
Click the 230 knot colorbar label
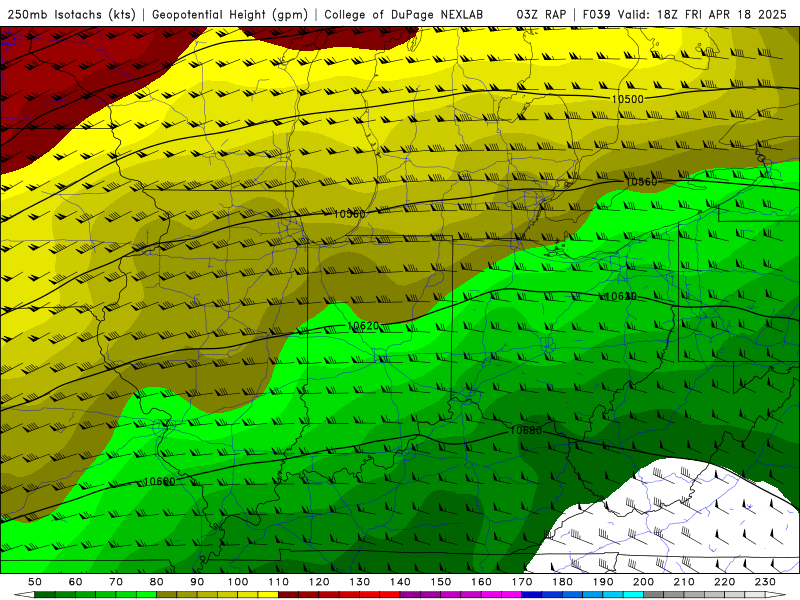(x=765, y=582)
